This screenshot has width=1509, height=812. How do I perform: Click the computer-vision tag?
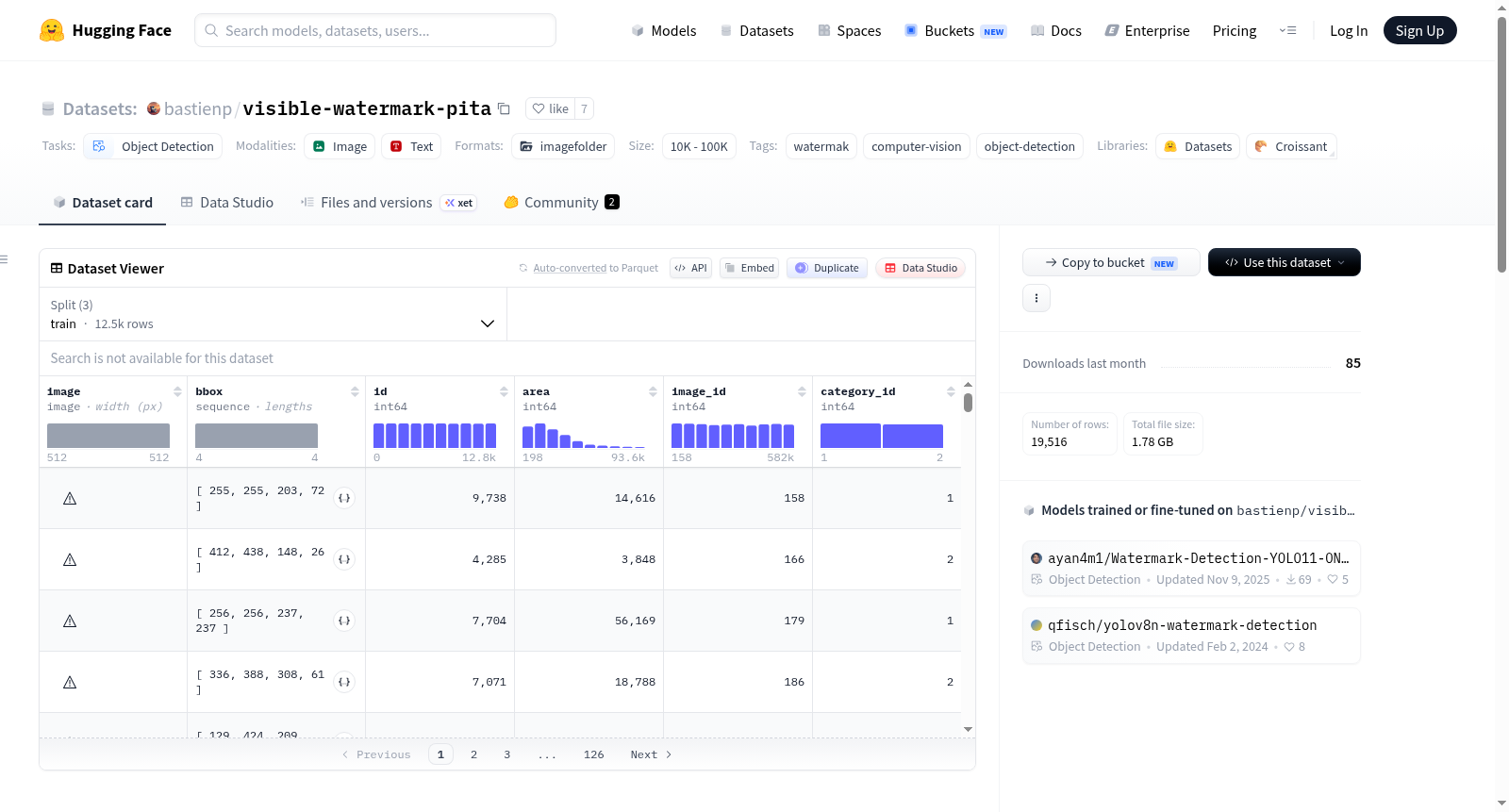[917, 146]
